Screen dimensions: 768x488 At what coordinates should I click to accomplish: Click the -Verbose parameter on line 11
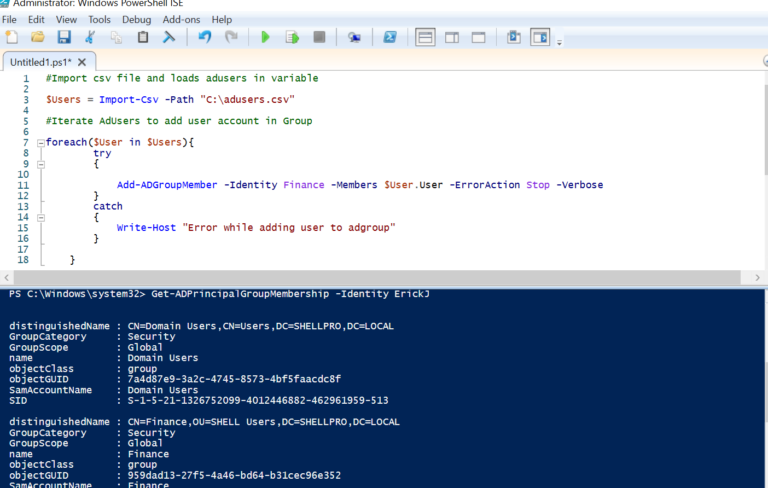[580, 185]
